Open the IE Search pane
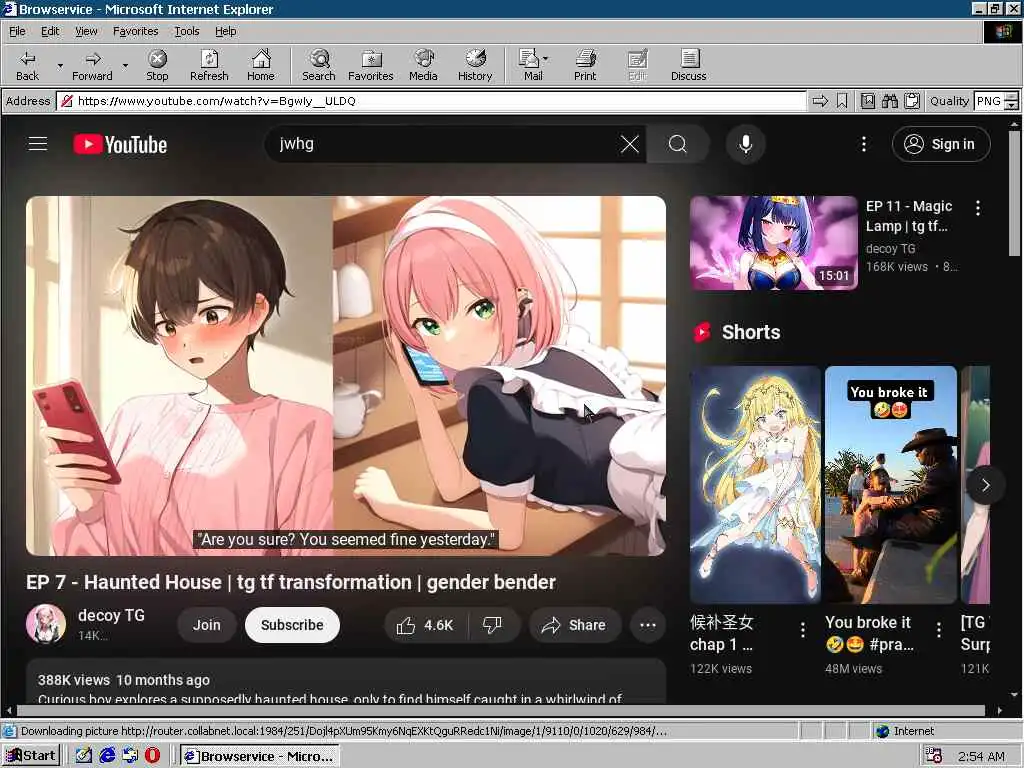 point(319,65)
